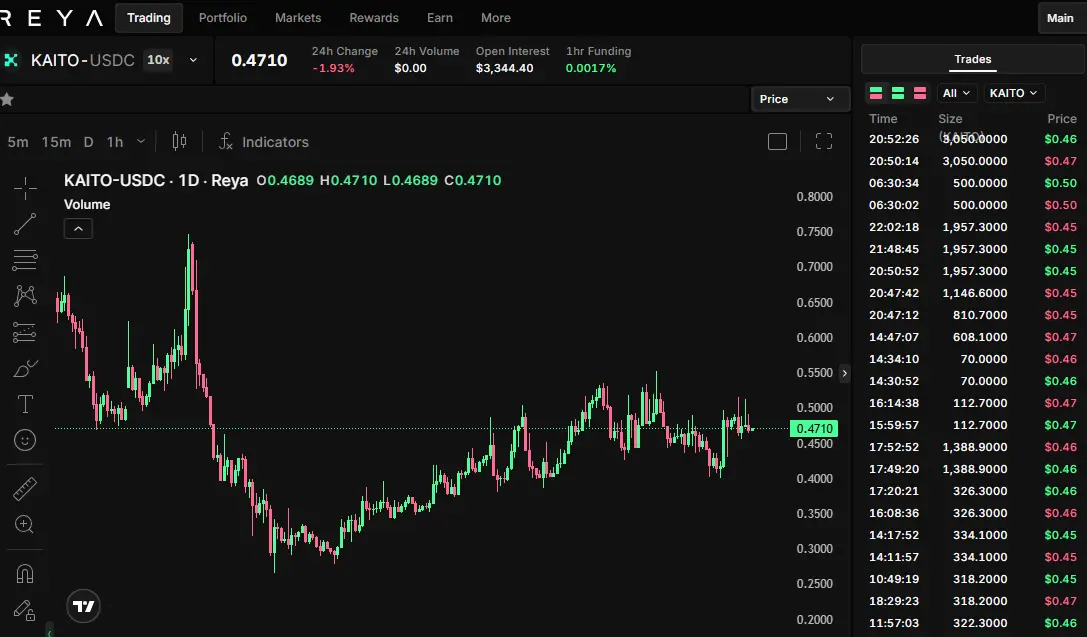The height and width of the screenshot is (637, 1087).
Task: Click the KAITO token icon
Action: [10, 60]
